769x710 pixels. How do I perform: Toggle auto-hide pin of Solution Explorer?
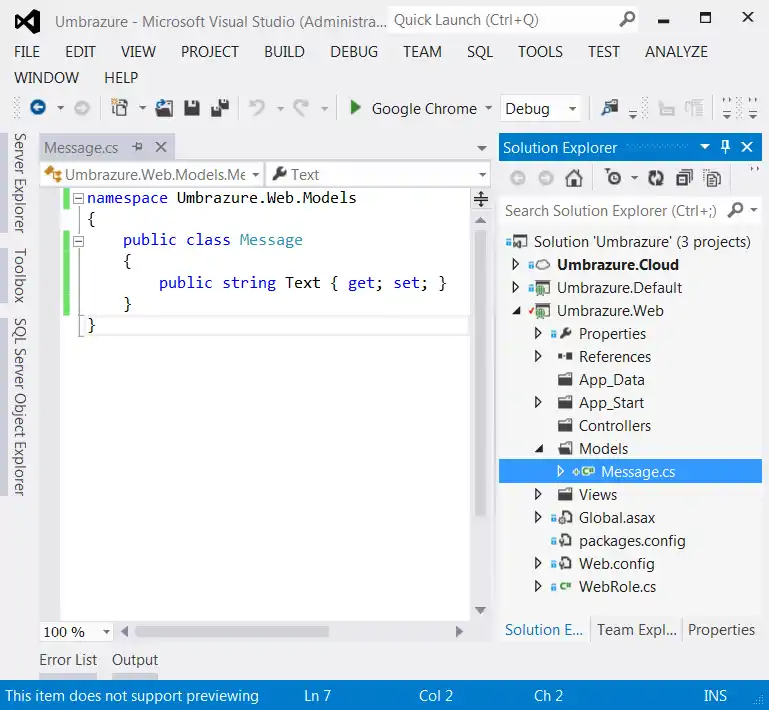(x=725, y=147)
